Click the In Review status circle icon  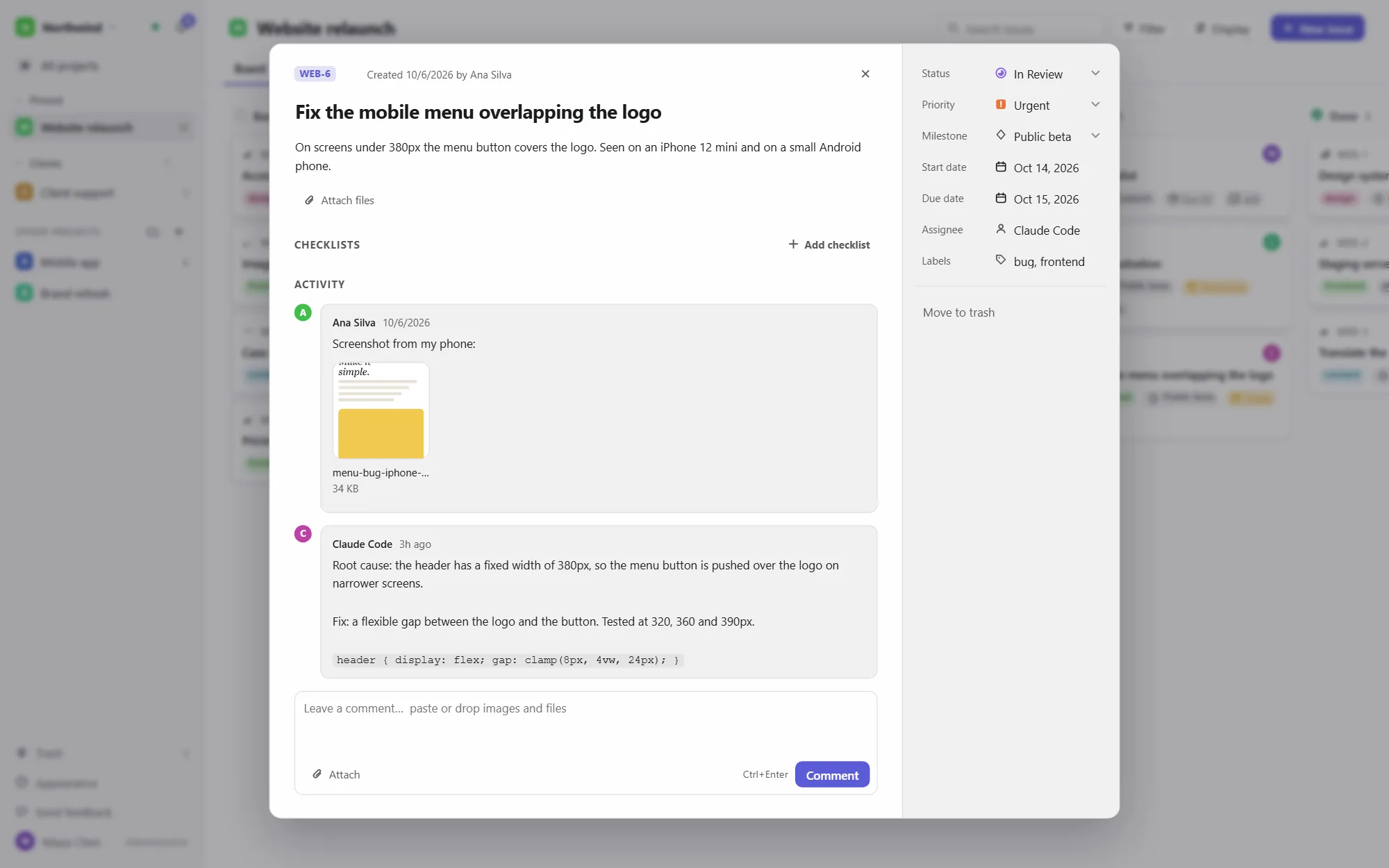(1001, 73)
